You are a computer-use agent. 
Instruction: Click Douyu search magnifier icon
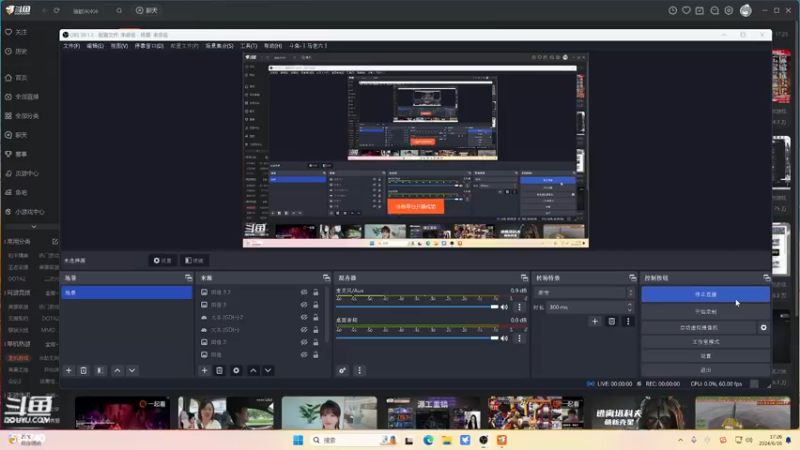(x=119, y=11)
